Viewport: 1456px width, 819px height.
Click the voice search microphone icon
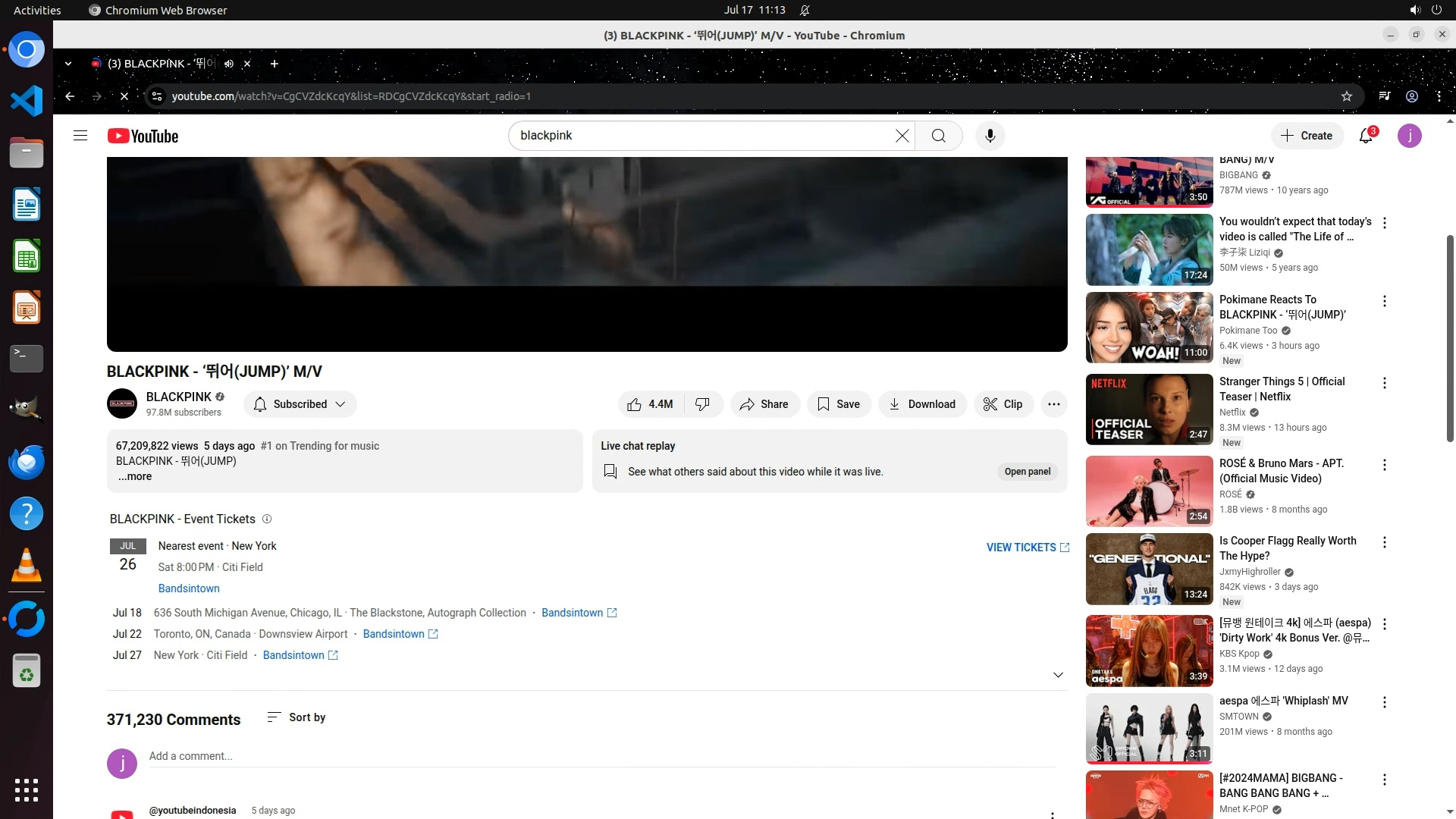point(990,136)
